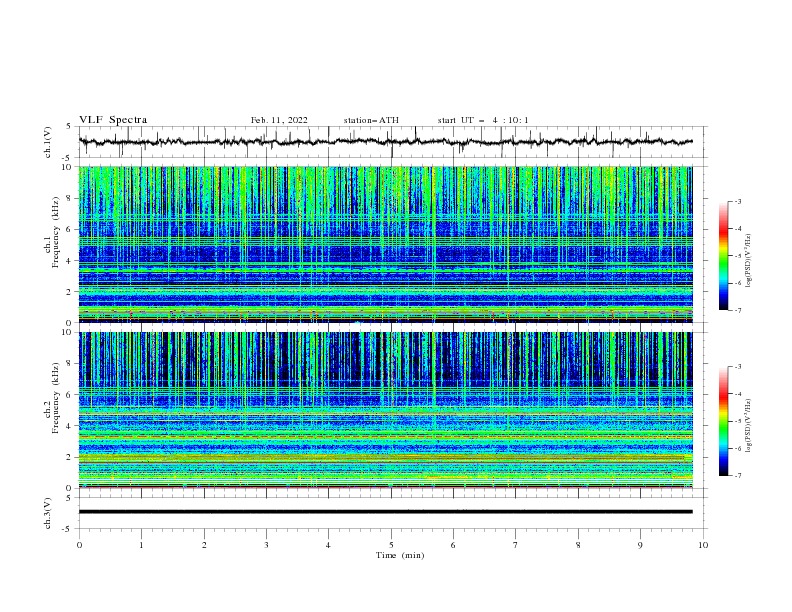The width and height of the screenshot is (792, 612).
Task: Click time axis tick label '1'
Action: 141,545
